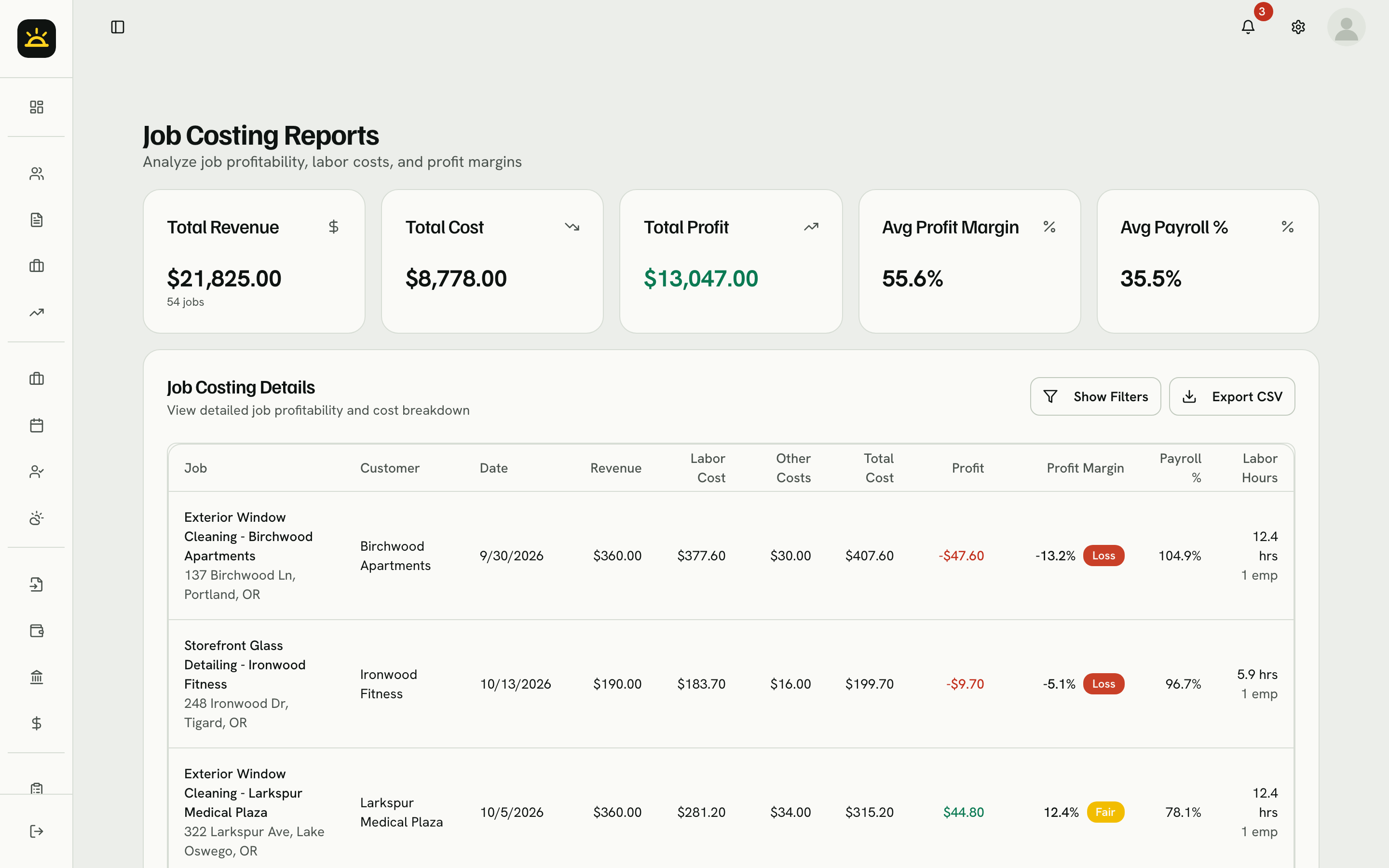The image size is (1389, 868).
Task: Open the Storefront Glass Detailing - Ironwood Fitness job
Action: point(245,665)
